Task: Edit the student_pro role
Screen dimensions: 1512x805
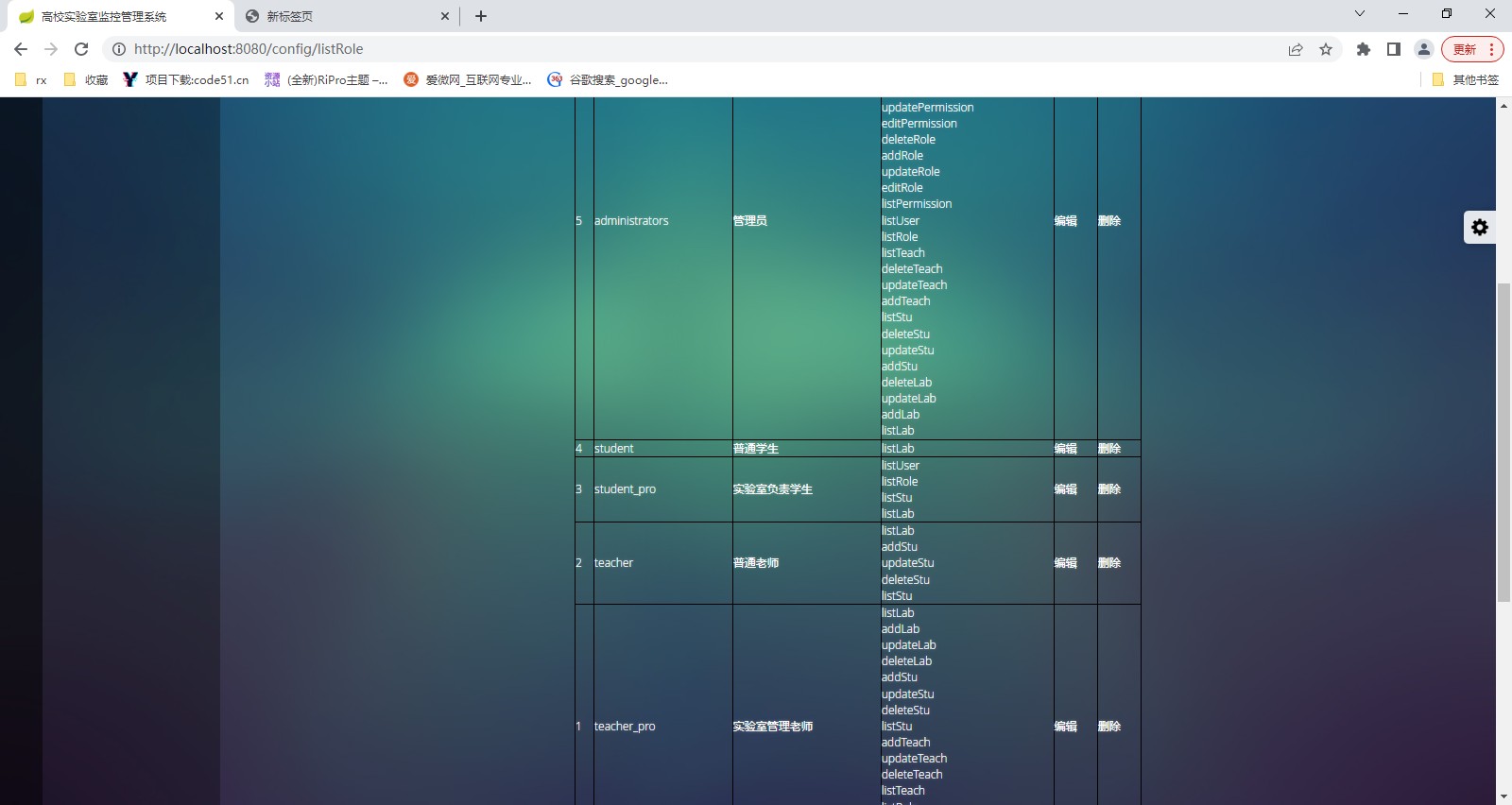Action: pos(1066,489)
